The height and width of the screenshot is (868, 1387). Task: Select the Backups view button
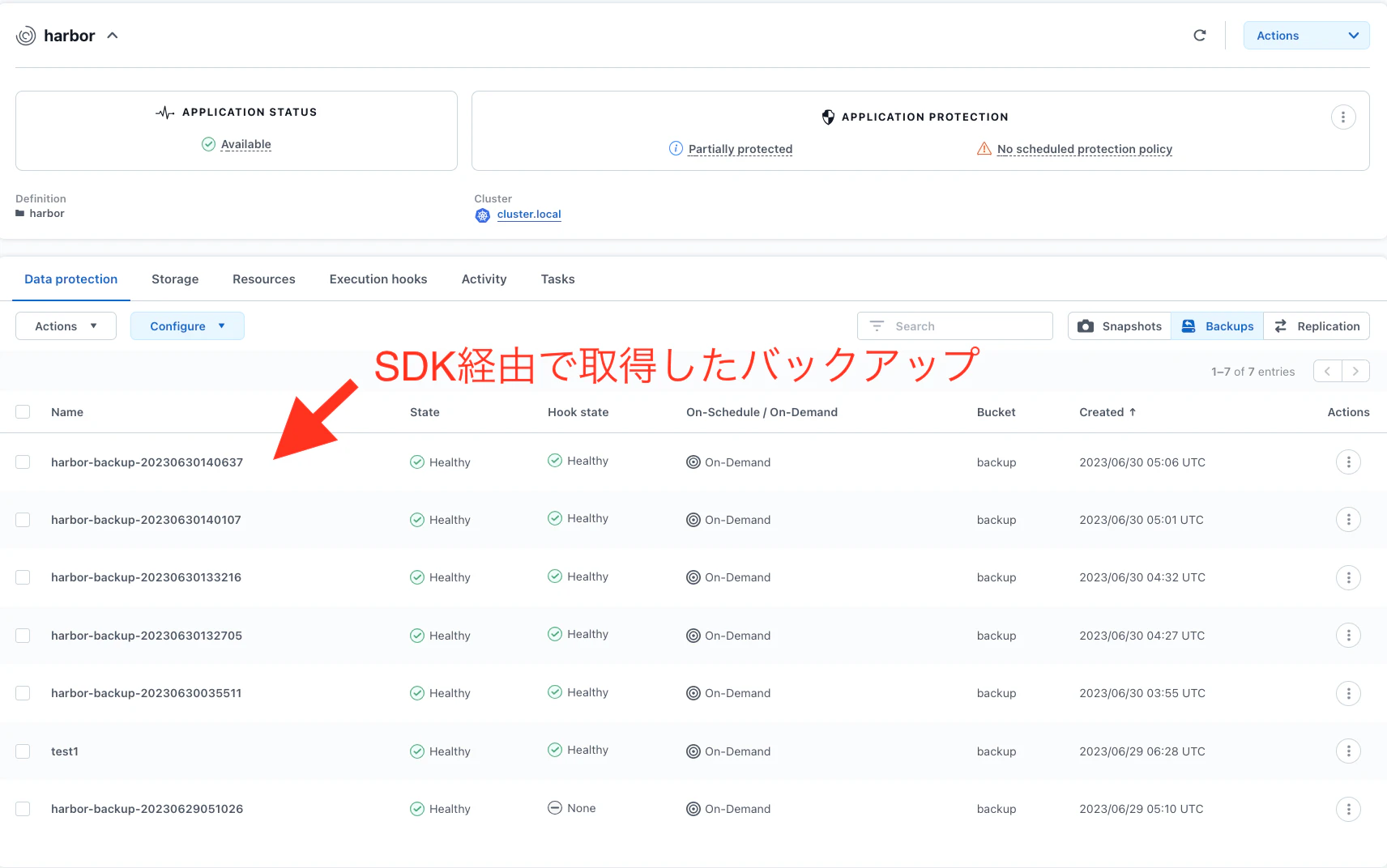[1217, 326]
